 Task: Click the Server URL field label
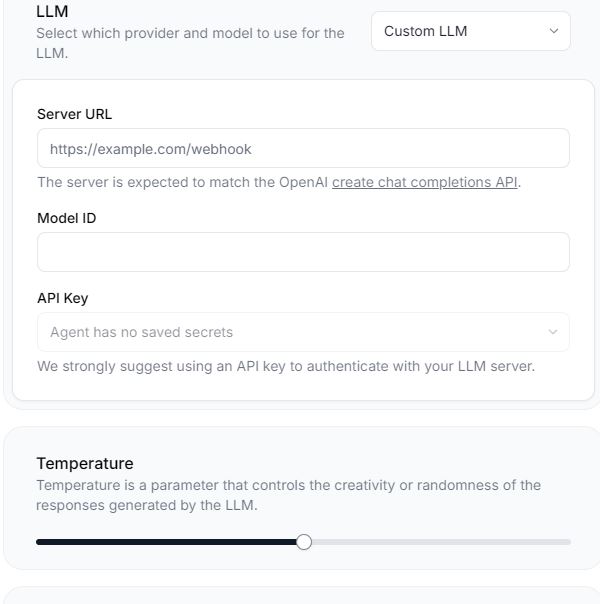tap(74, 114)
